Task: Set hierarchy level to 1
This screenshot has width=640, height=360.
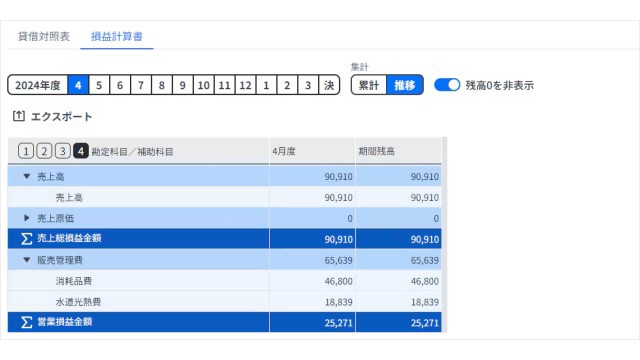Action: click(x=26, y=151)
